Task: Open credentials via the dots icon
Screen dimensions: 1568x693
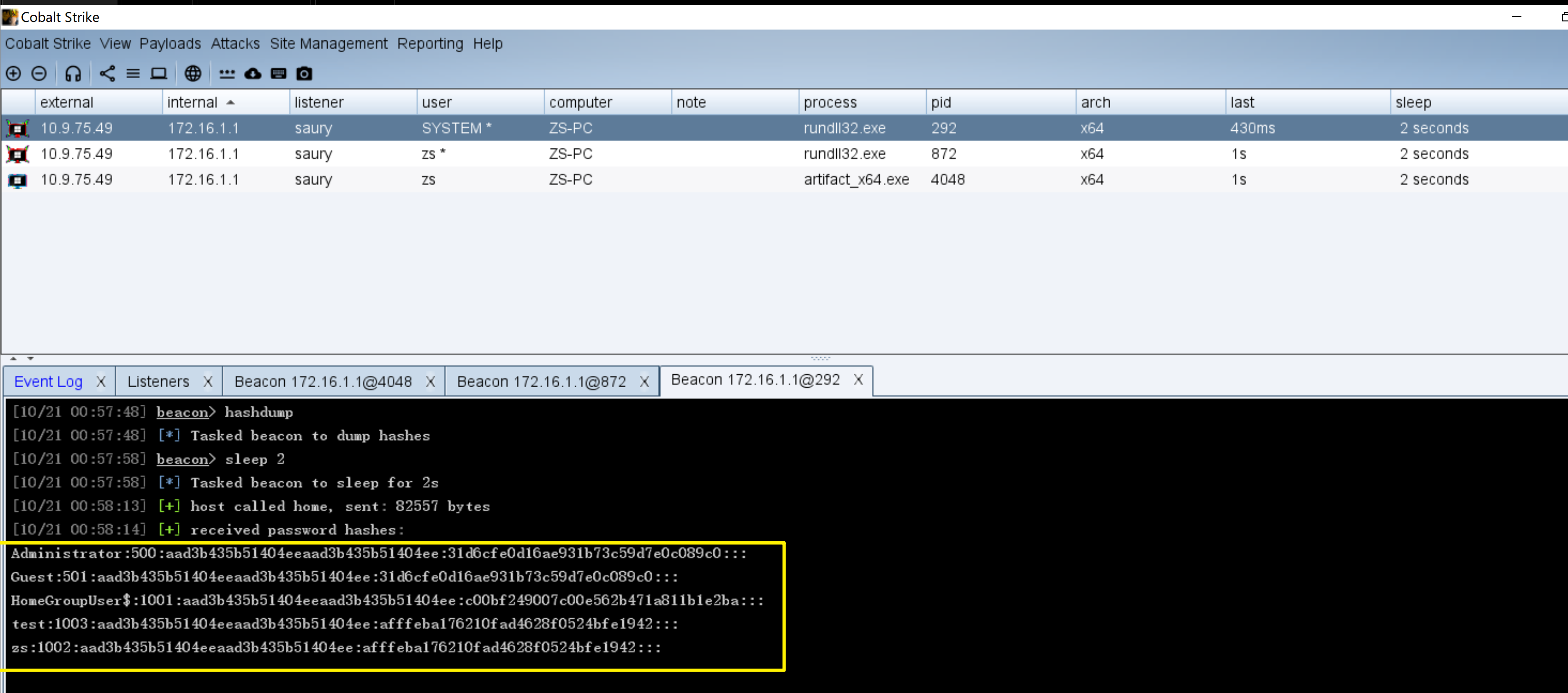Action: tap(227, 74)
